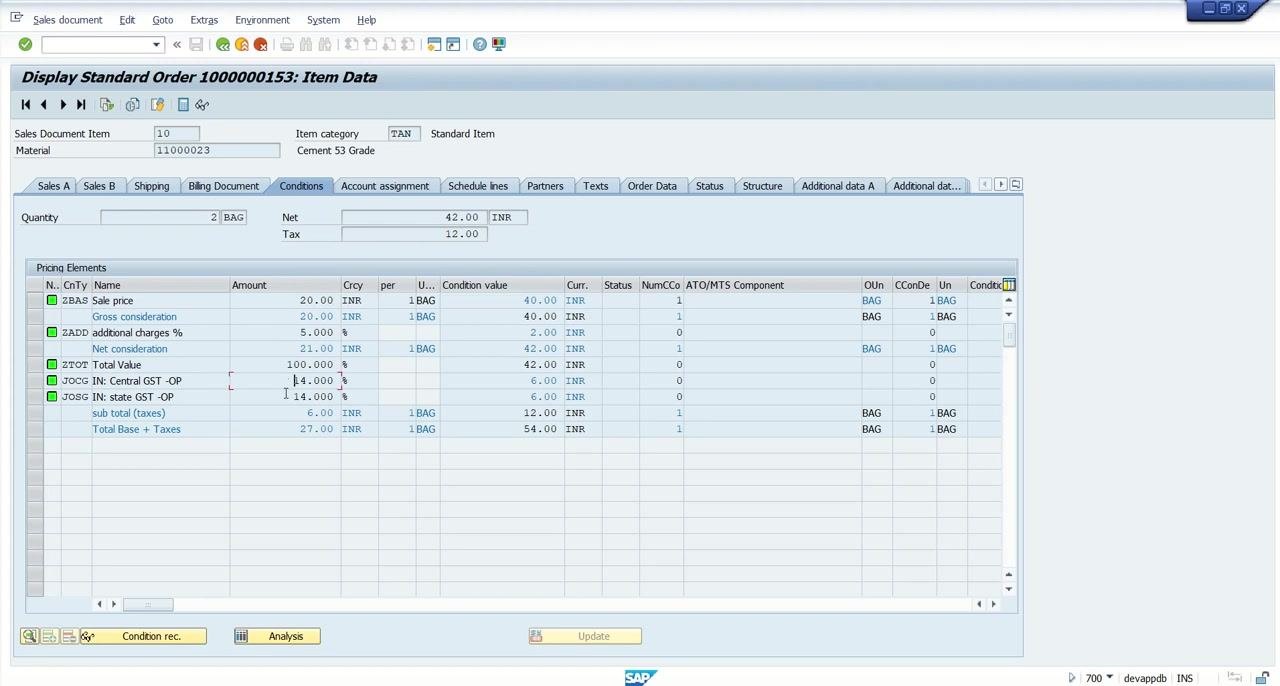
Task: Switch to the Shipping tab
Action: (151, 186)
